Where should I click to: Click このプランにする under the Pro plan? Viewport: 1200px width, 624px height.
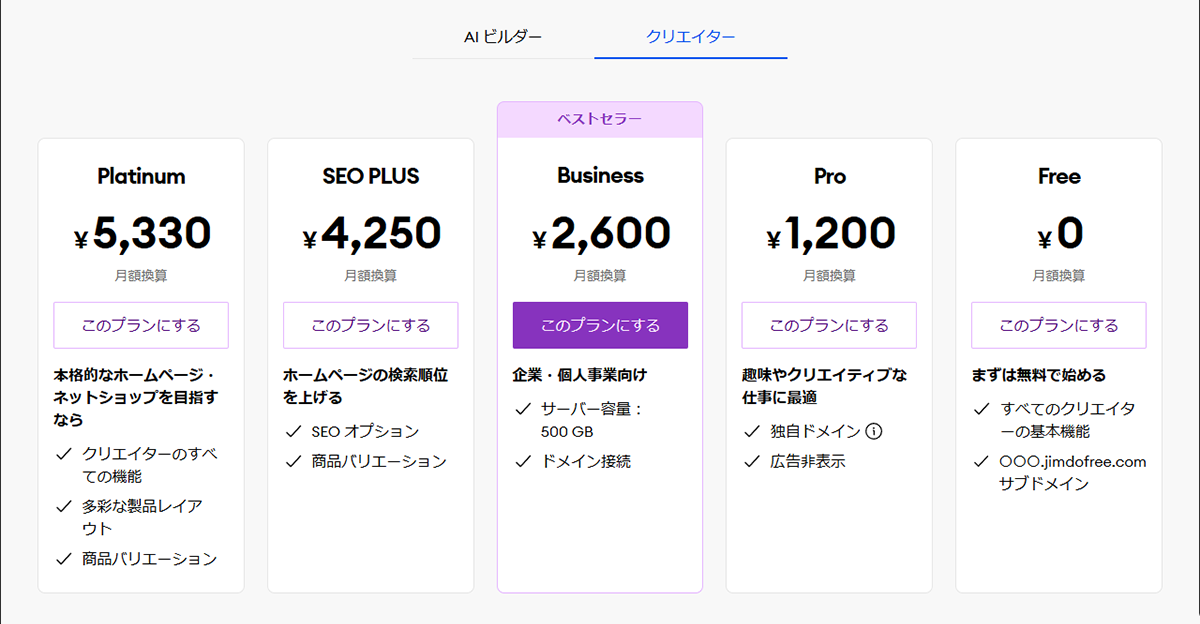829,325
